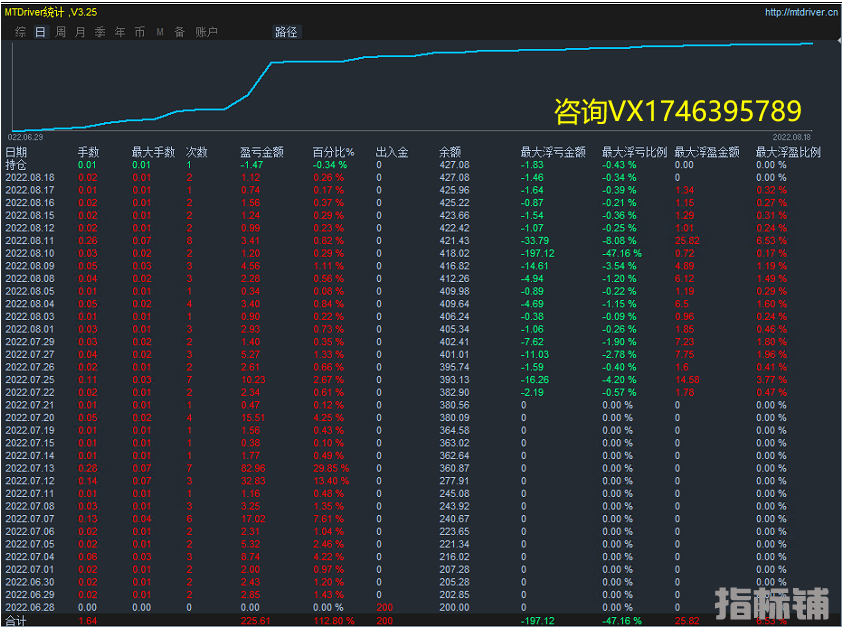843x628 pixels.
Task: Select the 日 daily statistics tab
Action: click(x=40, y=32)
